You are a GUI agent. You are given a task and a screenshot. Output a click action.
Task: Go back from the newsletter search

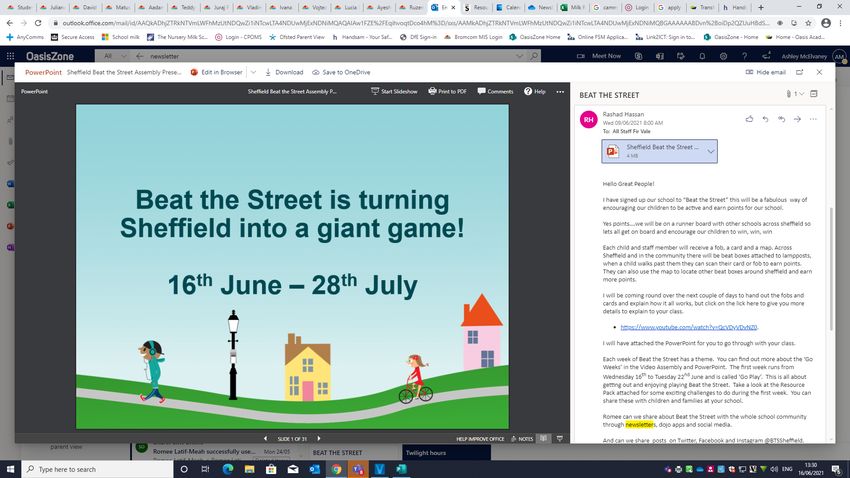point(140,56)
